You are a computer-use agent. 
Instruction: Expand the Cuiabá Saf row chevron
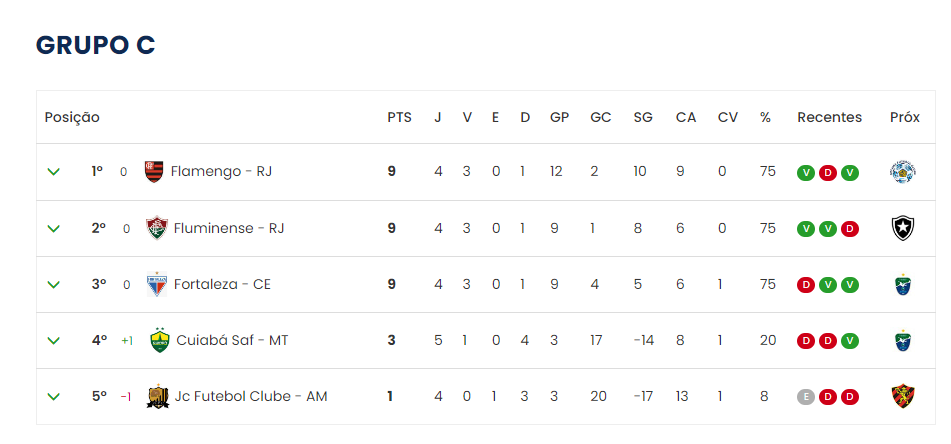54,341
